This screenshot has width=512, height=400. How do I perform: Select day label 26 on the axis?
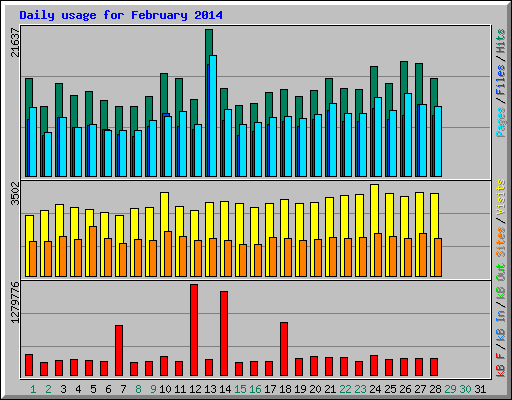[x=405, y=389]
